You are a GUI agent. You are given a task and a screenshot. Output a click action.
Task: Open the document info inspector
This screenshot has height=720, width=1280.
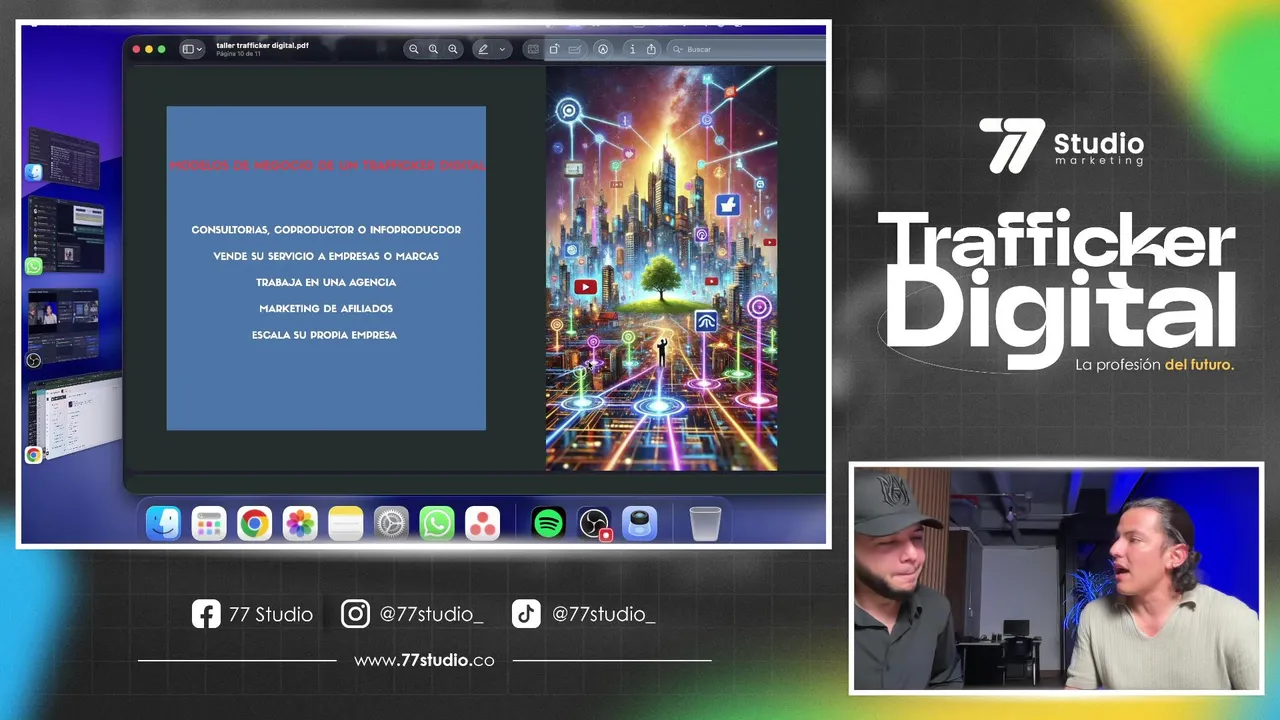click(x=632, y=49)
